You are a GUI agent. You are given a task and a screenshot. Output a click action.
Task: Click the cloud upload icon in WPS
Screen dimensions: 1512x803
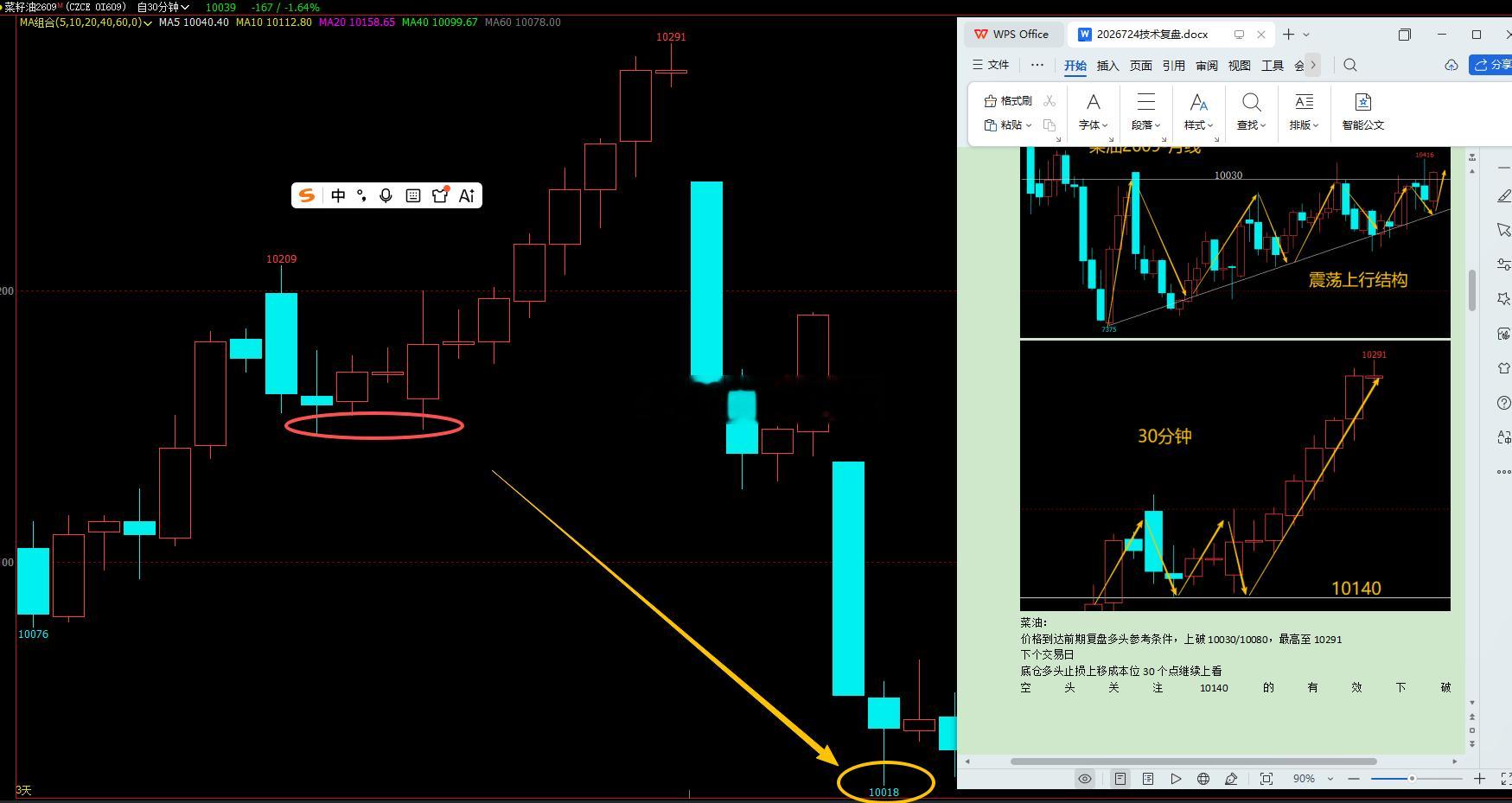(x=1451, y=65)
